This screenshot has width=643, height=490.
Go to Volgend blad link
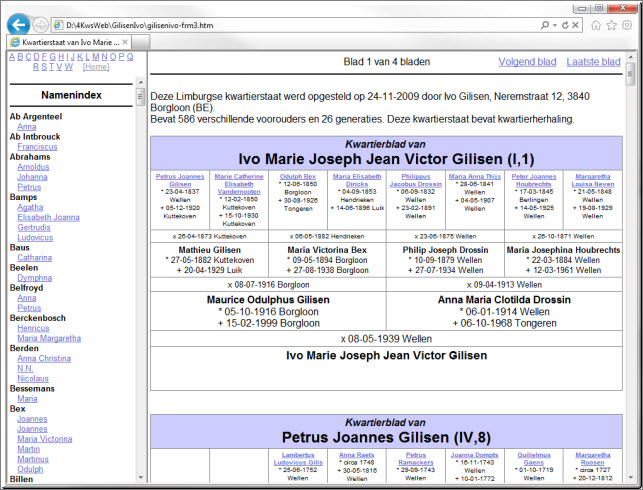(527, 62)
